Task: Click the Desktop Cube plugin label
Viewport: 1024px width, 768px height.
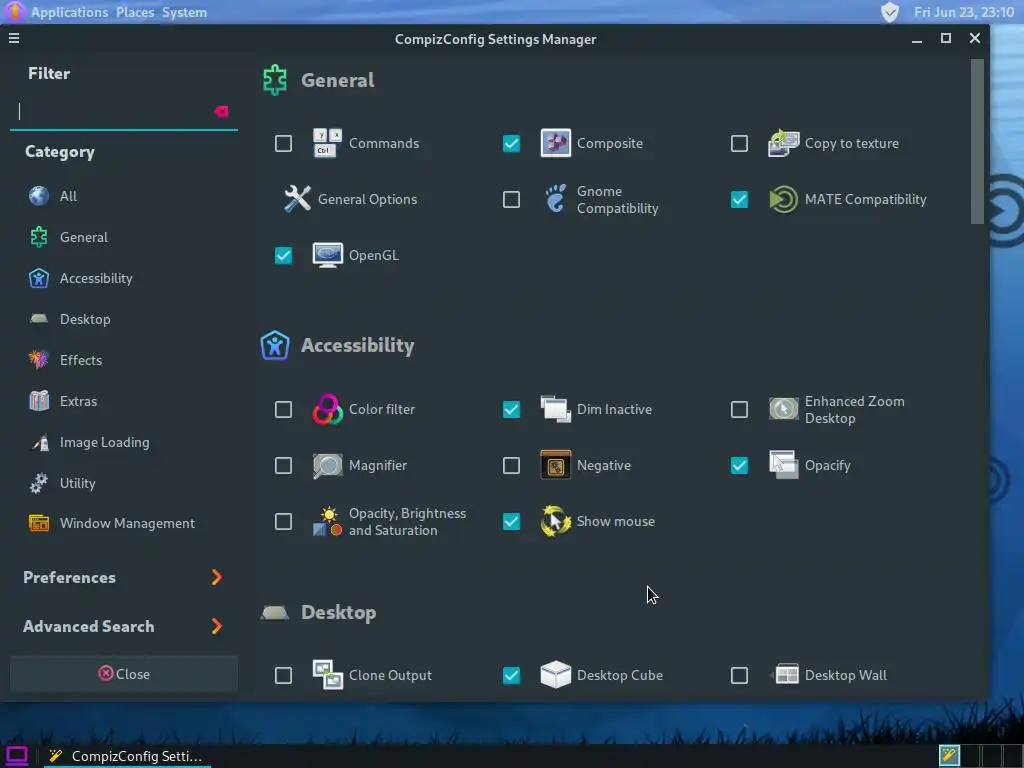Action: point(619,675)
